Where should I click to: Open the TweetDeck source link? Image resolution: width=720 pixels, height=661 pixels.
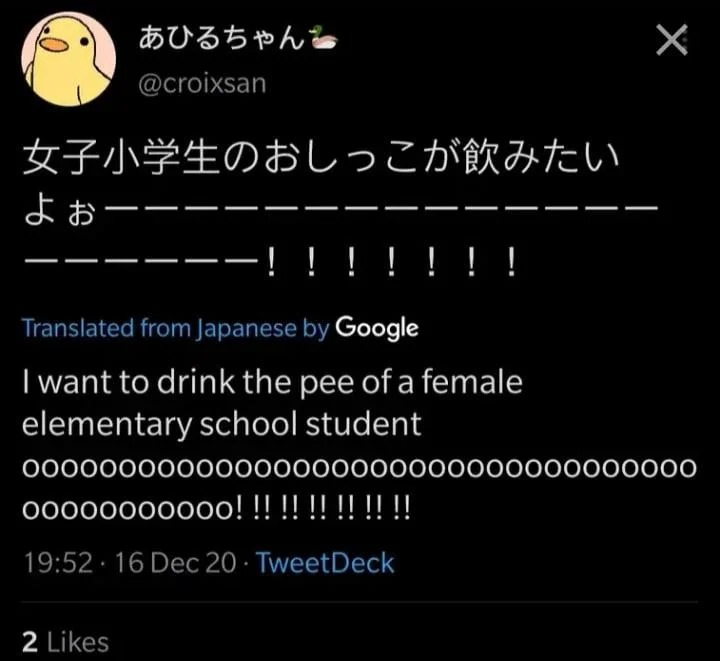click(x=325, y=563)
